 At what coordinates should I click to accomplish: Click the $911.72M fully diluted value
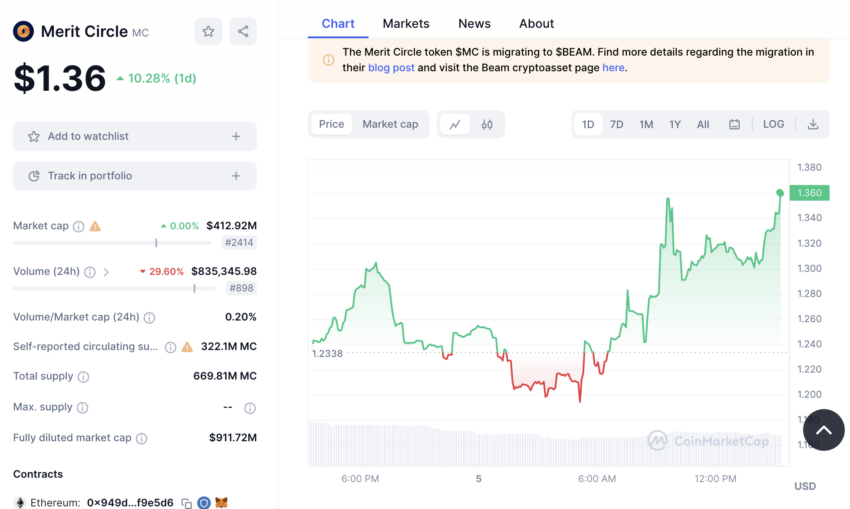pyautogui.click(x=233, y=437)
